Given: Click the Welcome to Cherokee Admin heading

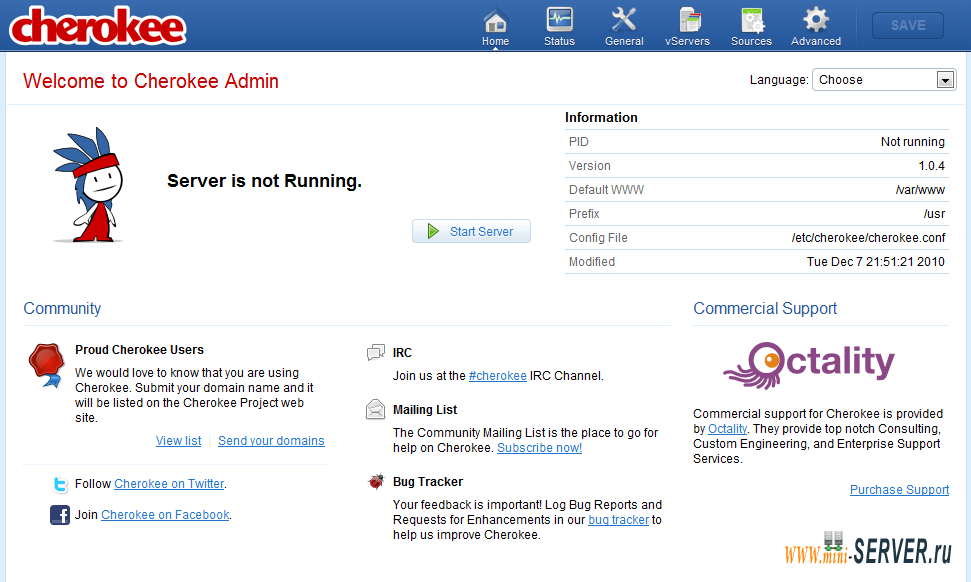Looking at the screenshot, I should pos(151,81).
